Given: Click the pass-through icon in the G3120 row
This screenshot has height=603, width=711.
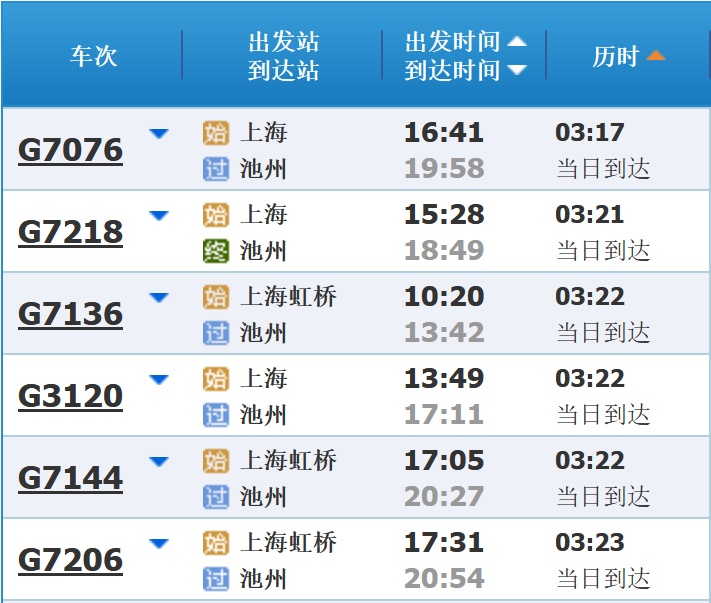Looking at the screenshot, I should pyautogui.click(x=215, y=414).
